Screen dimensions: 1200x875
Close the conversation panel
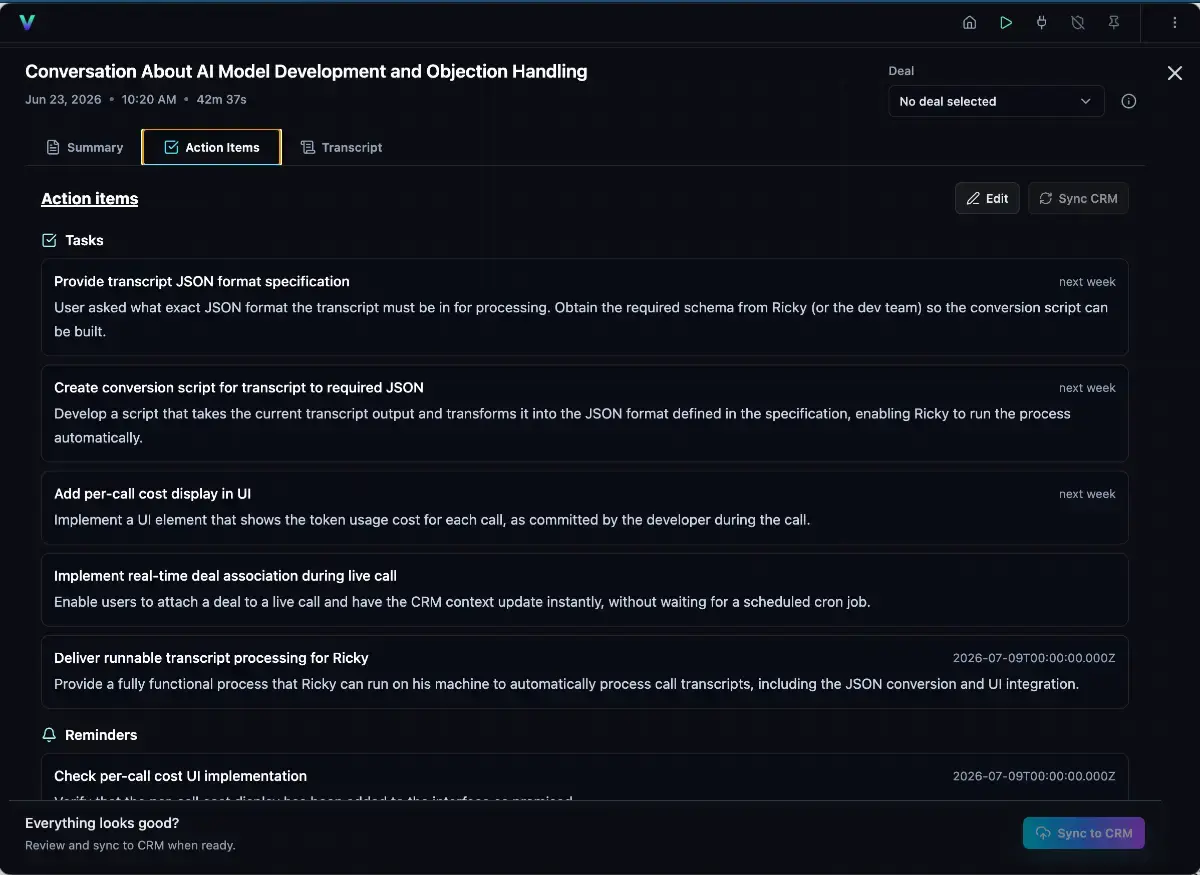1175,73
